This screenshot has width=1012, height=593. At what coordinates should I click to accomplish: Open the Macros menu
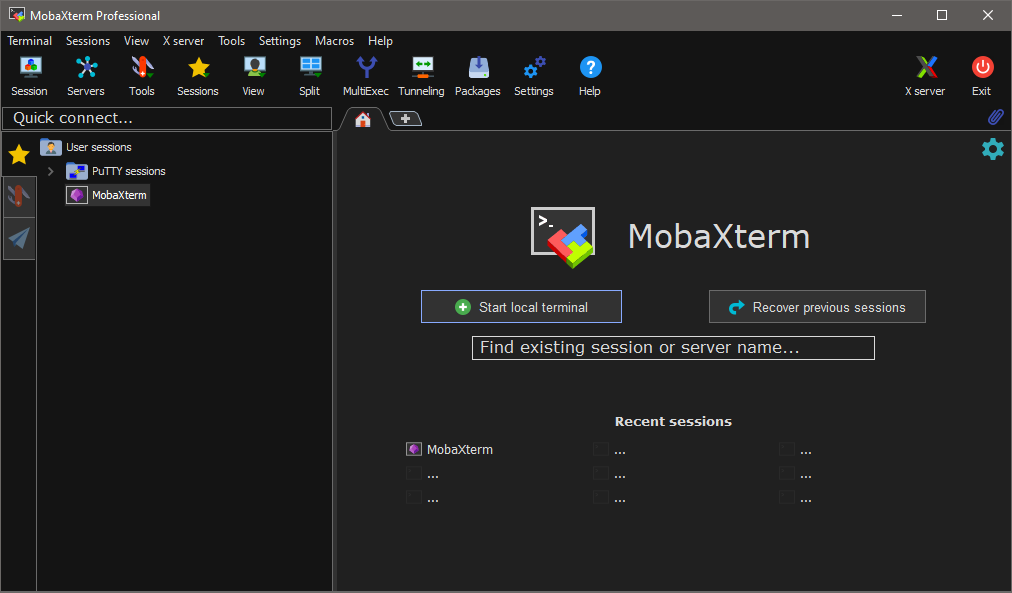[334, 41]
